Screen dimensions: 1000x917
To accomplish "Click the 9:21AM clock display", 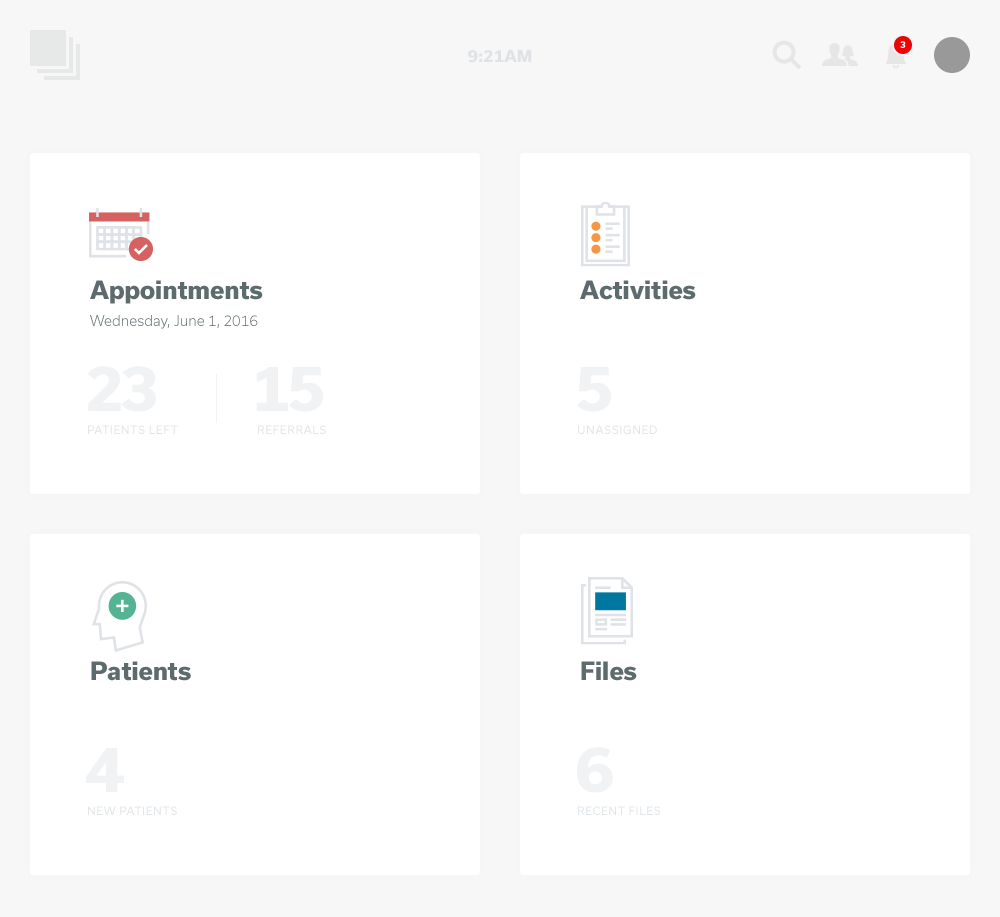I will click(499, 56).
